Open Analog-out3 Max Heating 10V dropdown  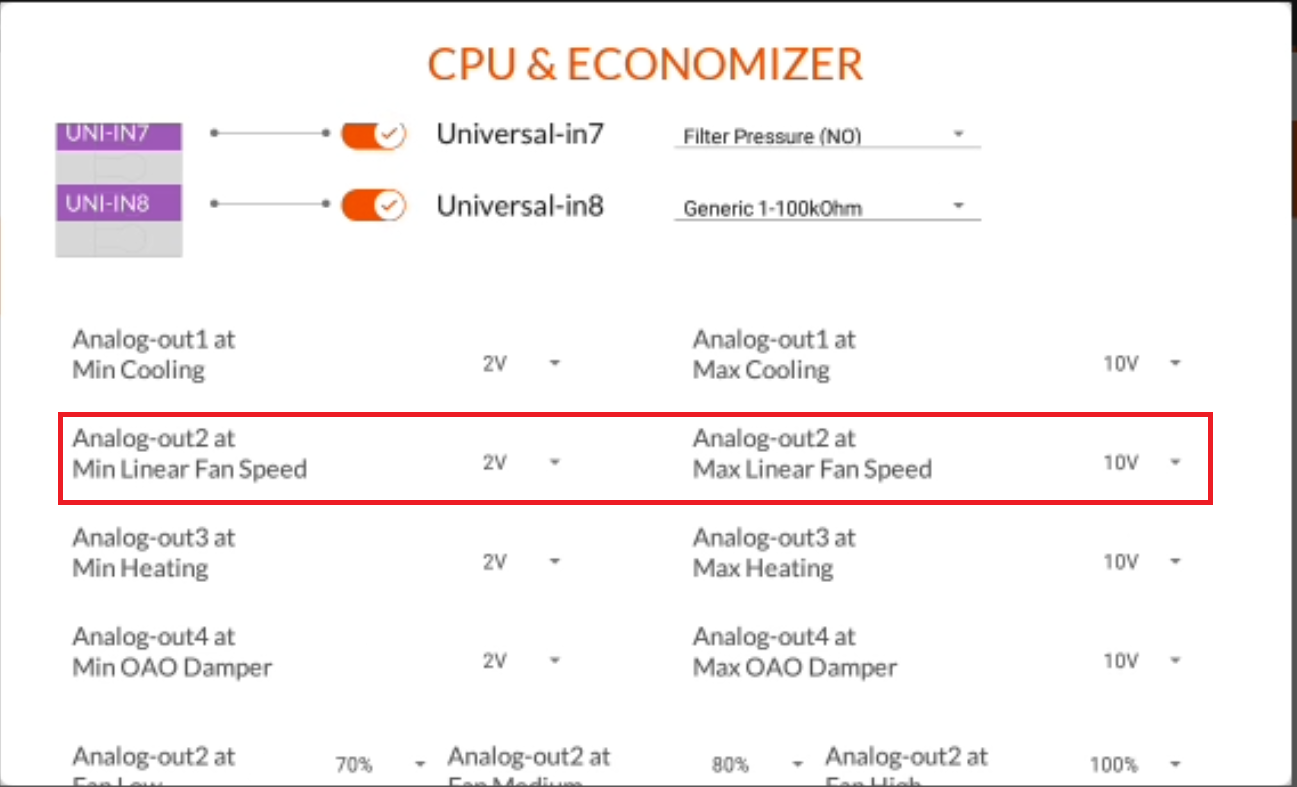click(x=1175, y=562)
